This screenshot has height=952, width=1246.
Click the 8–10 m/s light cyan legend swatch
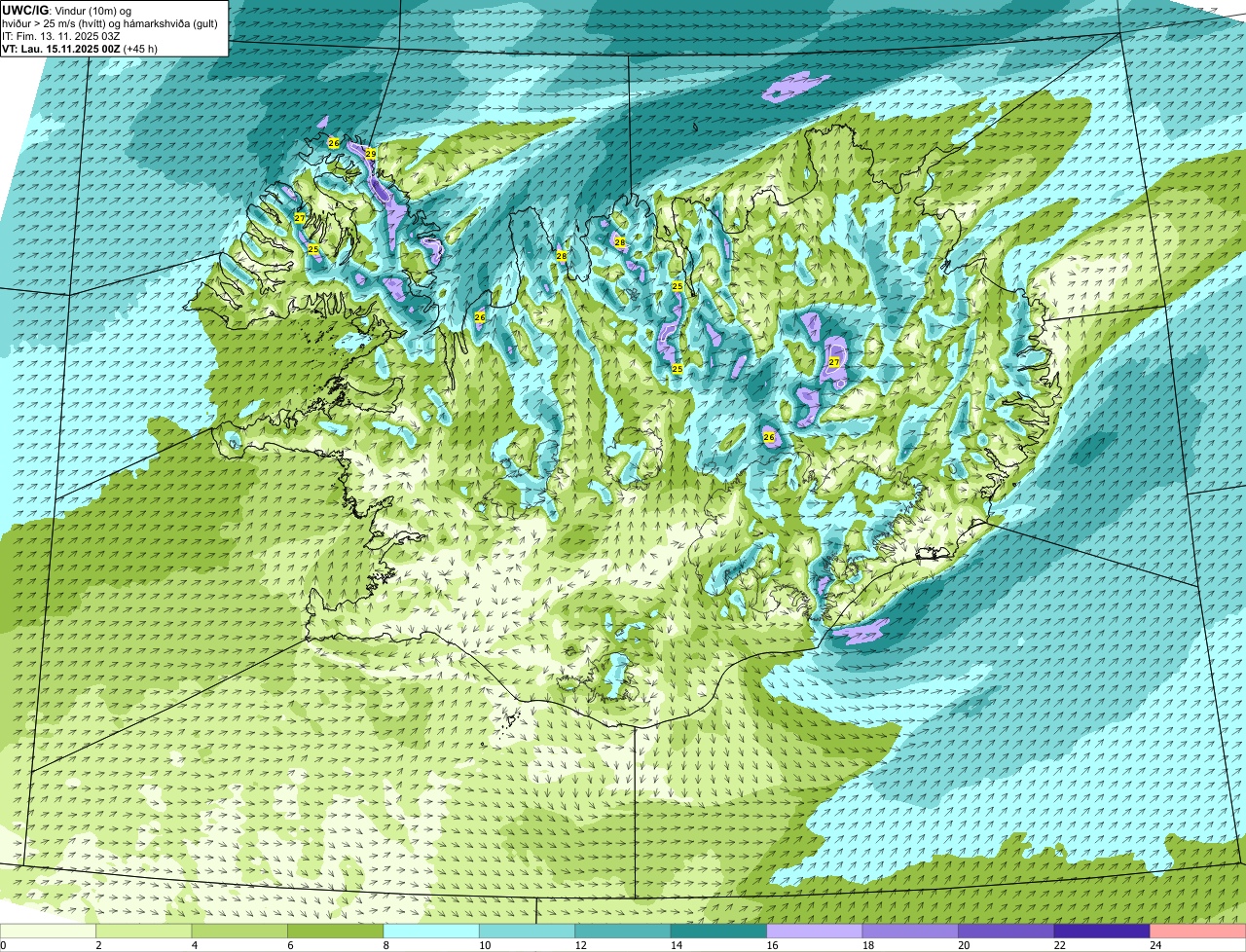click(431, 931)
